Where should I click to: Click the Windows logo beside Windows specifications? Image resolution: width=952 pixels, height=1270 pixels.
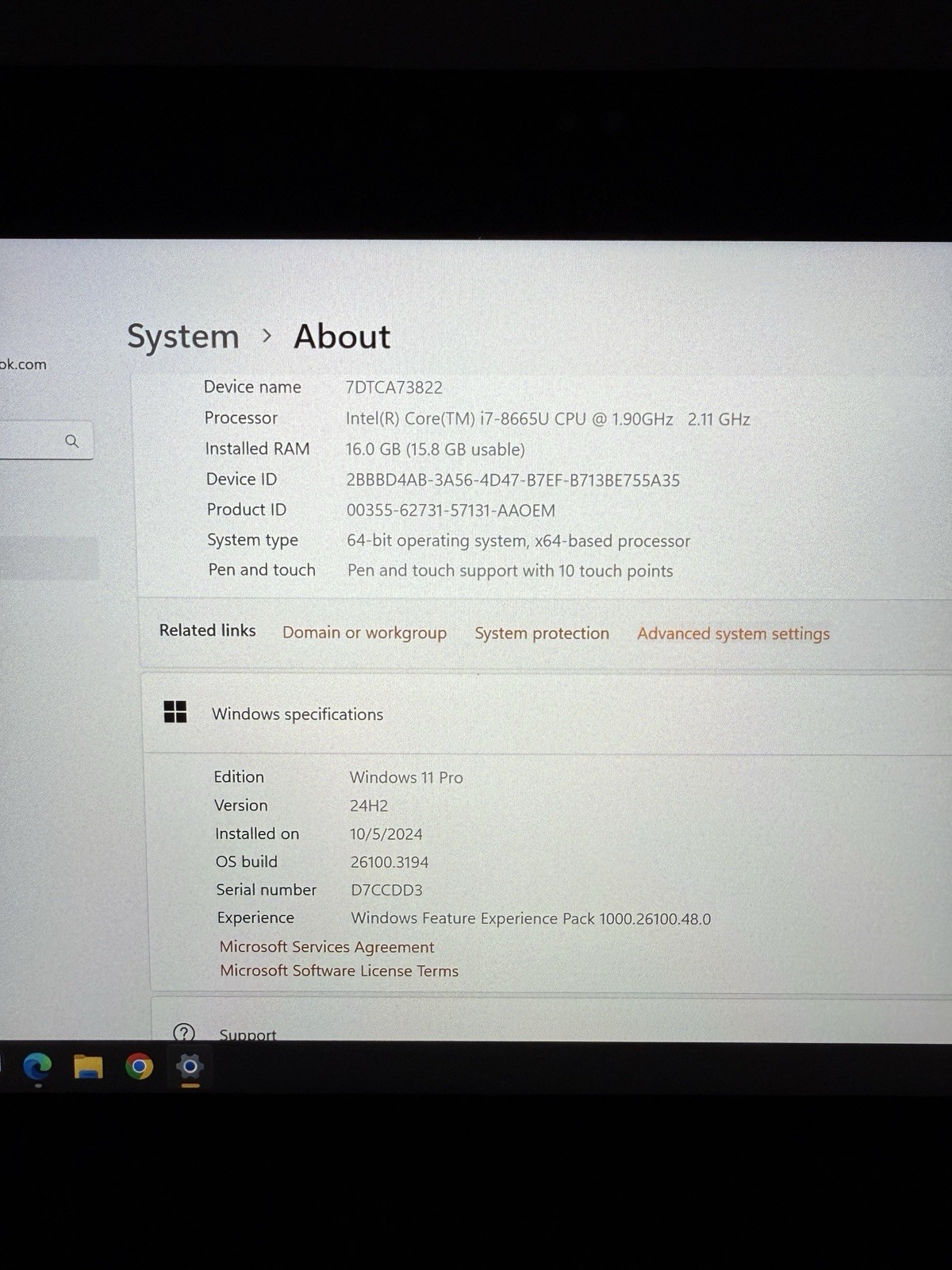tap(175, 711)
